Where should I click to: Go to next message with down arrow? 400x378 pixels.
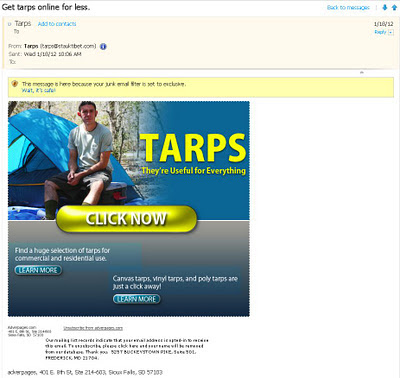coord(385,7)
